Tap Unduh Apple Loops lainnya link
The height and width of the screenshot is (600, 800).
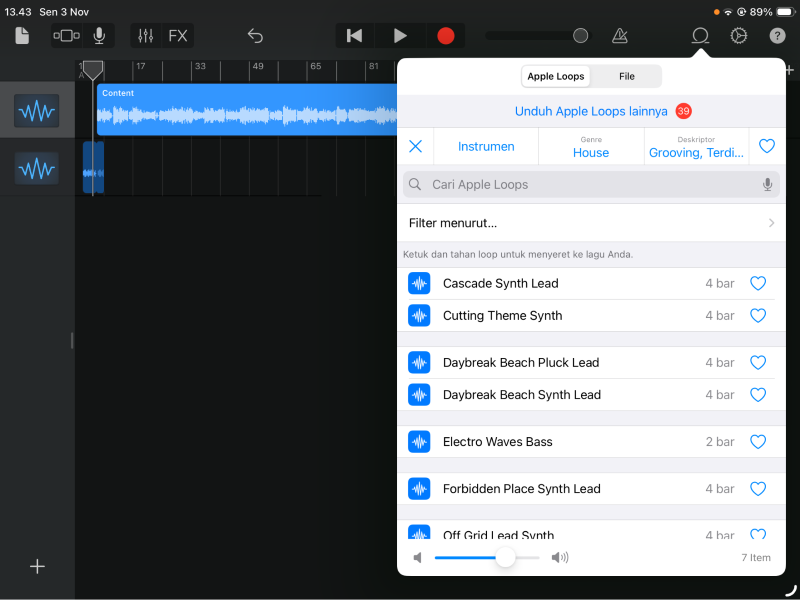tap(591, 111)
